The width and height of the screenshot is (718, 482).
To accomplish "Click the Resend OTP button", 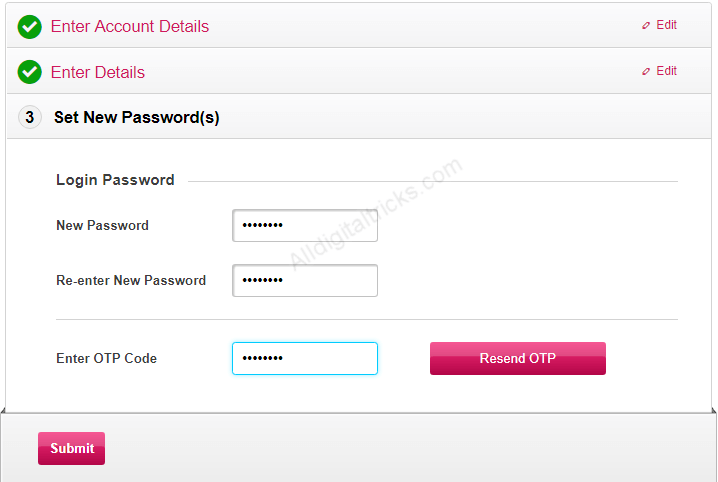I will tap(517, 358).
